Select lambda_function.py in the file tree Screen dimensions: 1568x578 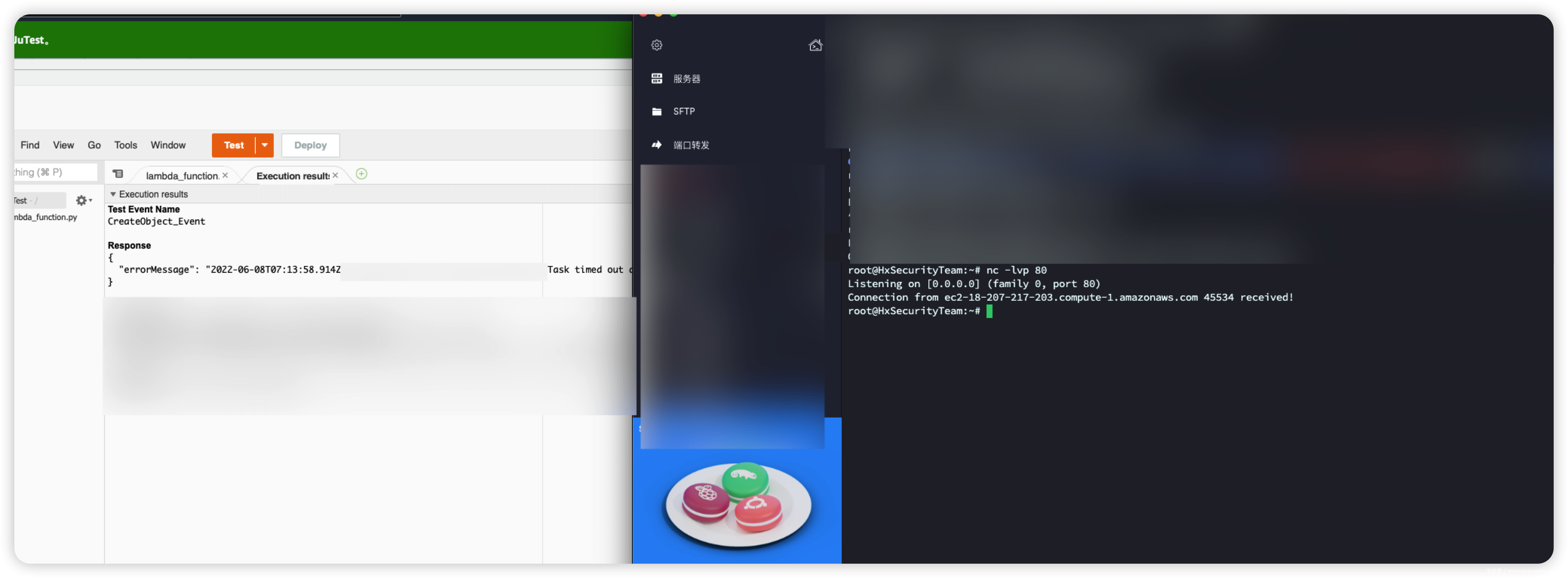46,217
